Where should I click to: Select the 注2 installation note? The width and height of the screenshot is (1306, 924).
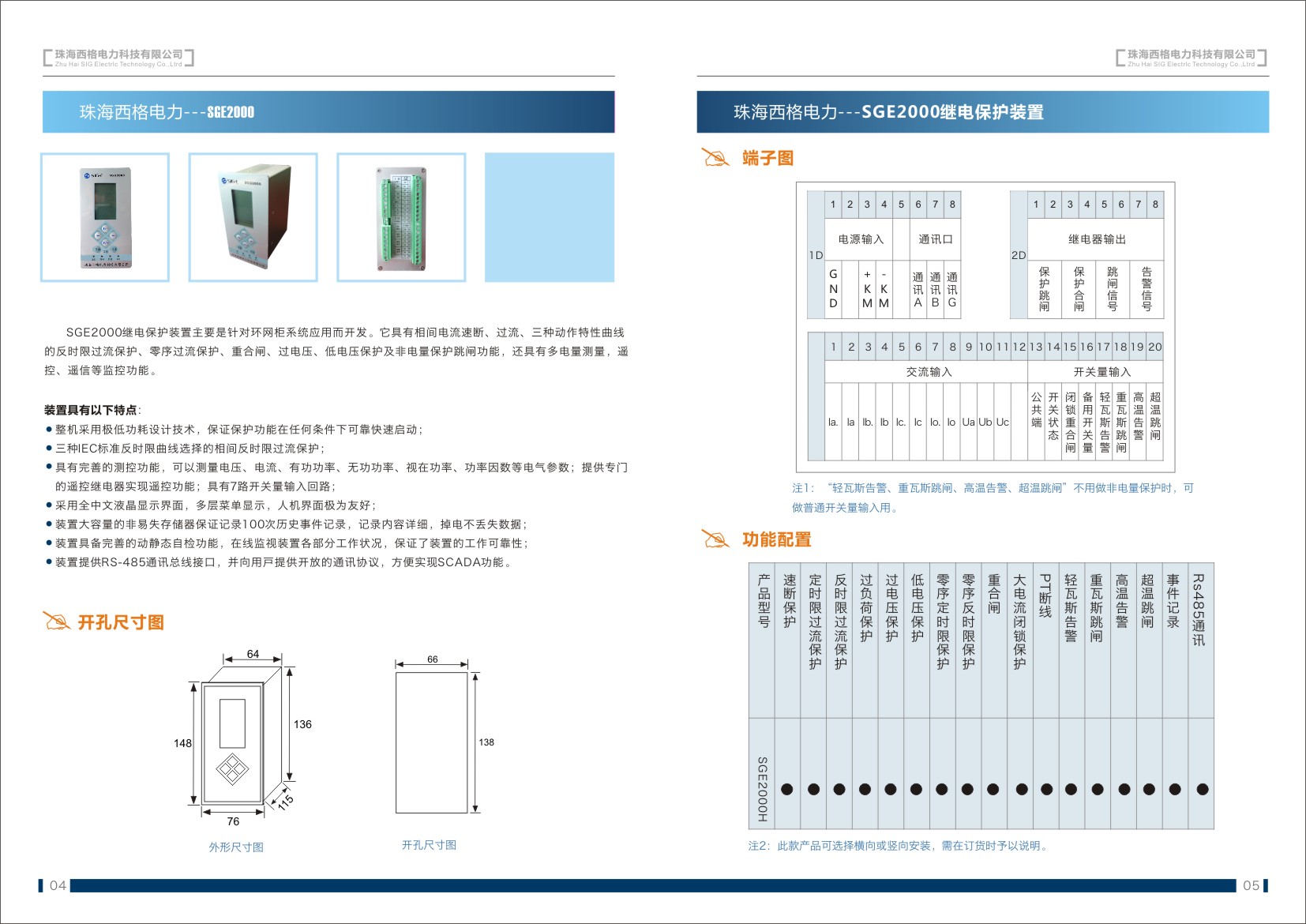click(x=900, y=846)
